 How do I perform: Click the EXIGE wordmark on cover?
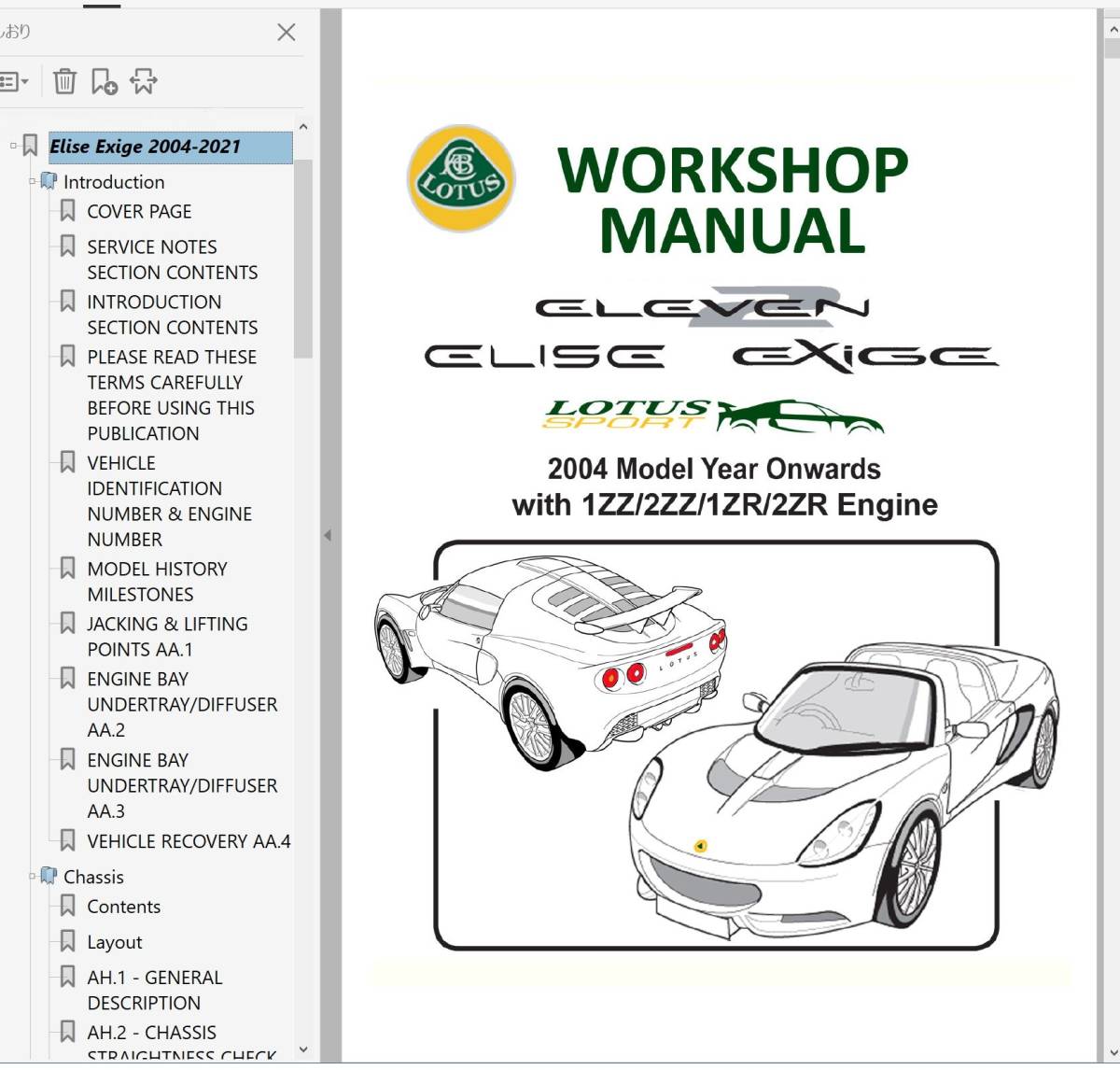click(x=866, y=357)
